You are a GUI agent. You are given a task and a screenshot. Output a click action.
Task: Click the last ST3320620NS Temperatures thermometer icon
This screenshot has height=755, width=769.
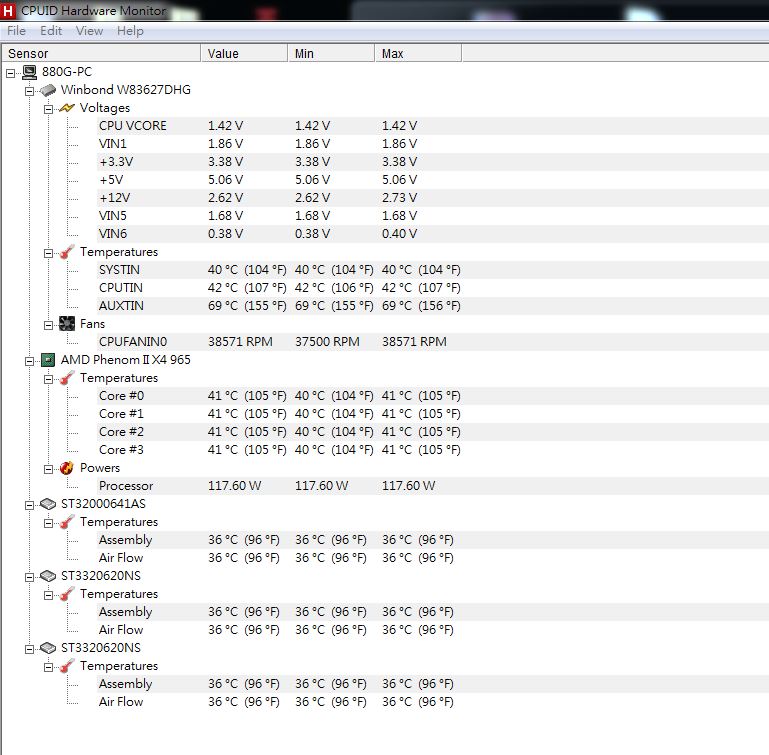coord(67,666)
